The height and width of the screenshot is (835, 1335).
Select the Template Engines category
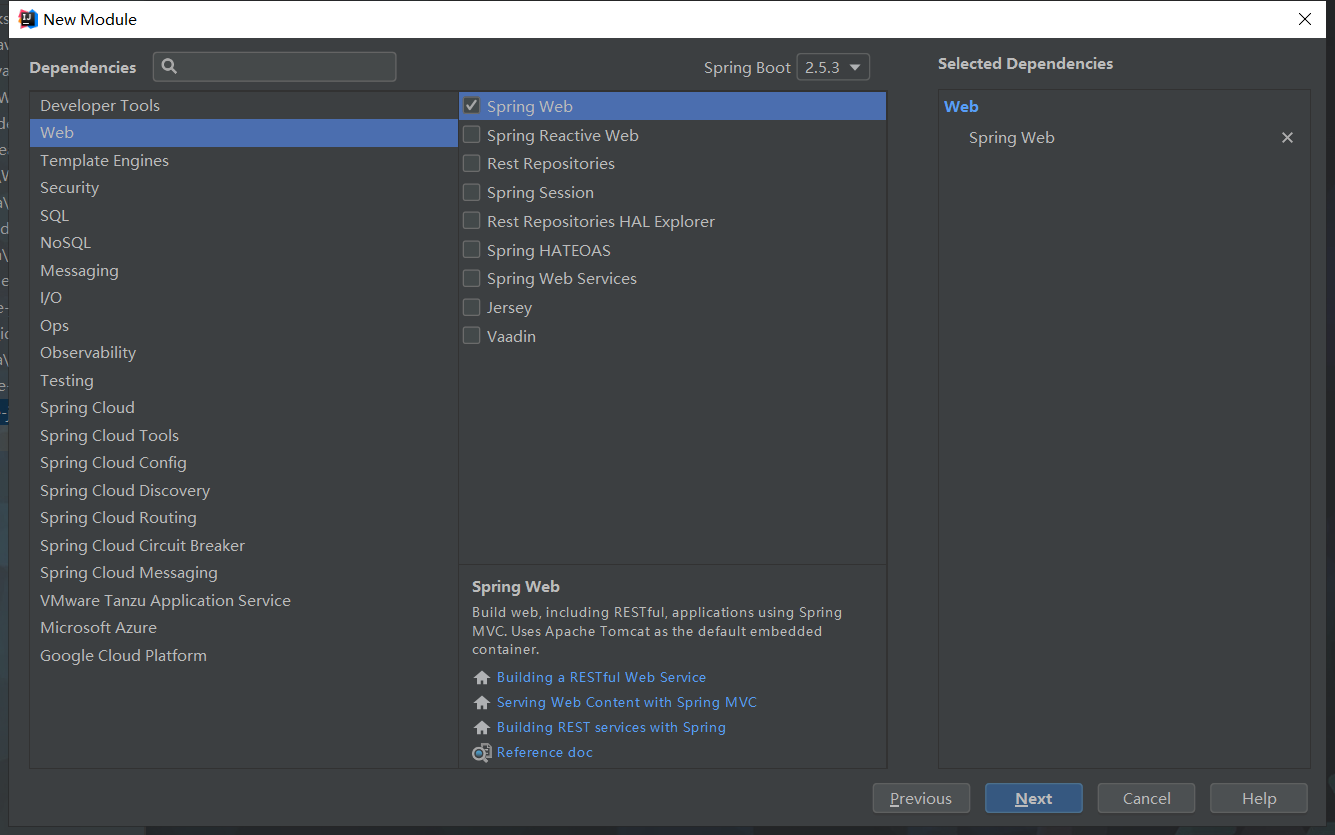coord(104,161)
